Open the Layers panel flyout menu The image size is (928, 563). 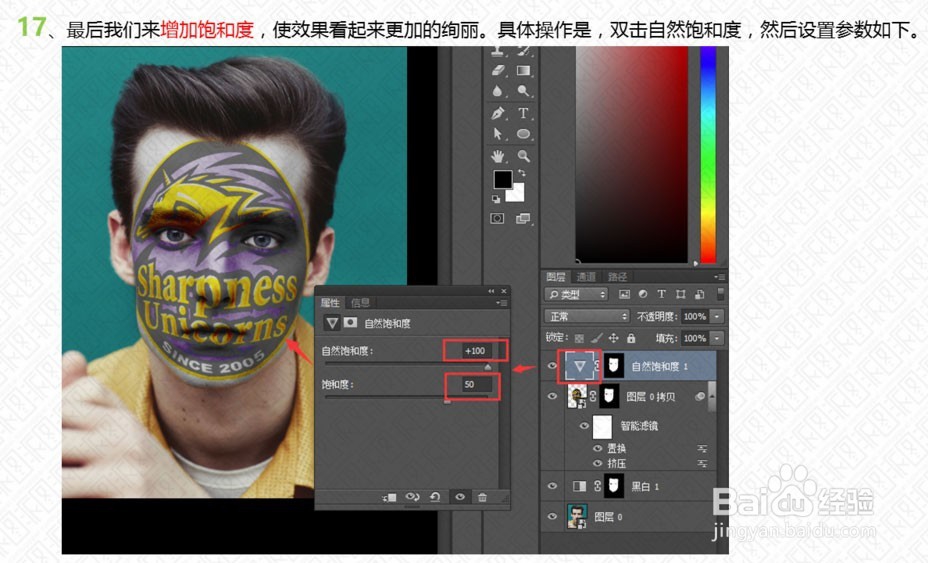[719, 276]
